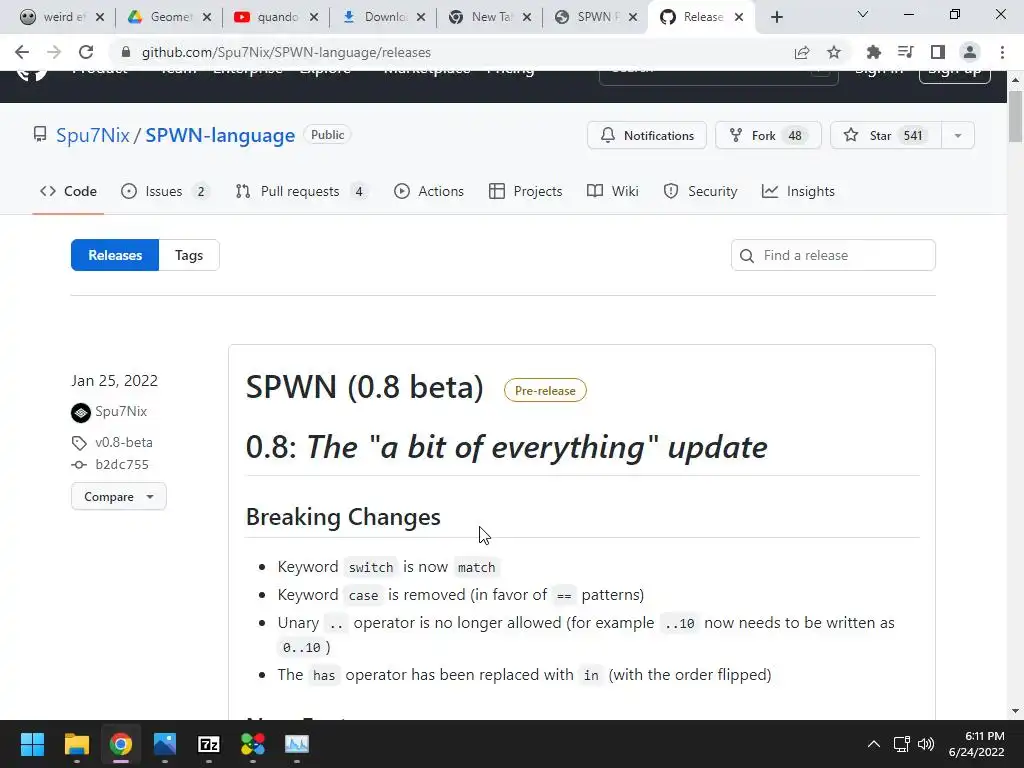This screenshot has height=768, width=1024.
Task: Open the Issues tab
Action: 165,191
